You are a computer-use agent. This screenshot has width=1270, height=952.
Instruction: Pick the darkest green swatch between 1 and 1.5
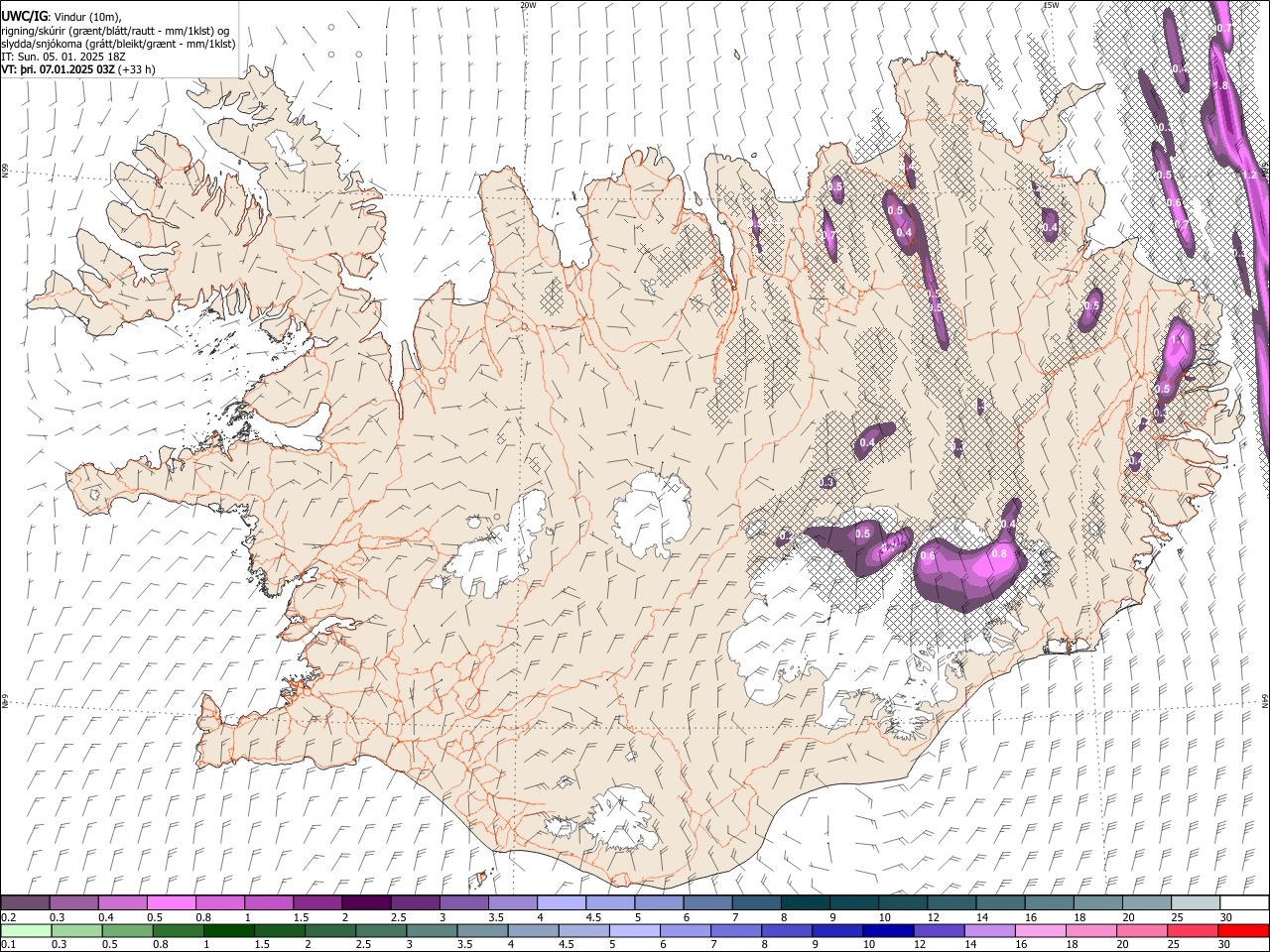229,931
